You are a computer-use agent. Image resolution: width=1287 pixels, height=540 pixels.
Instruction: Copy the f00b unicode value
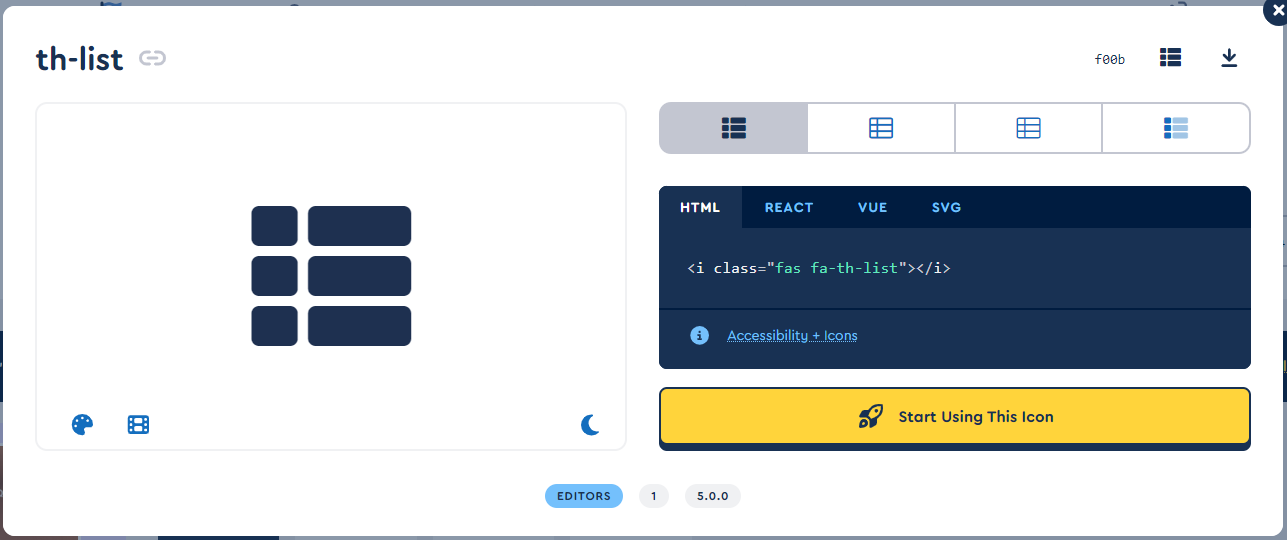click(x=1110, y=60)
